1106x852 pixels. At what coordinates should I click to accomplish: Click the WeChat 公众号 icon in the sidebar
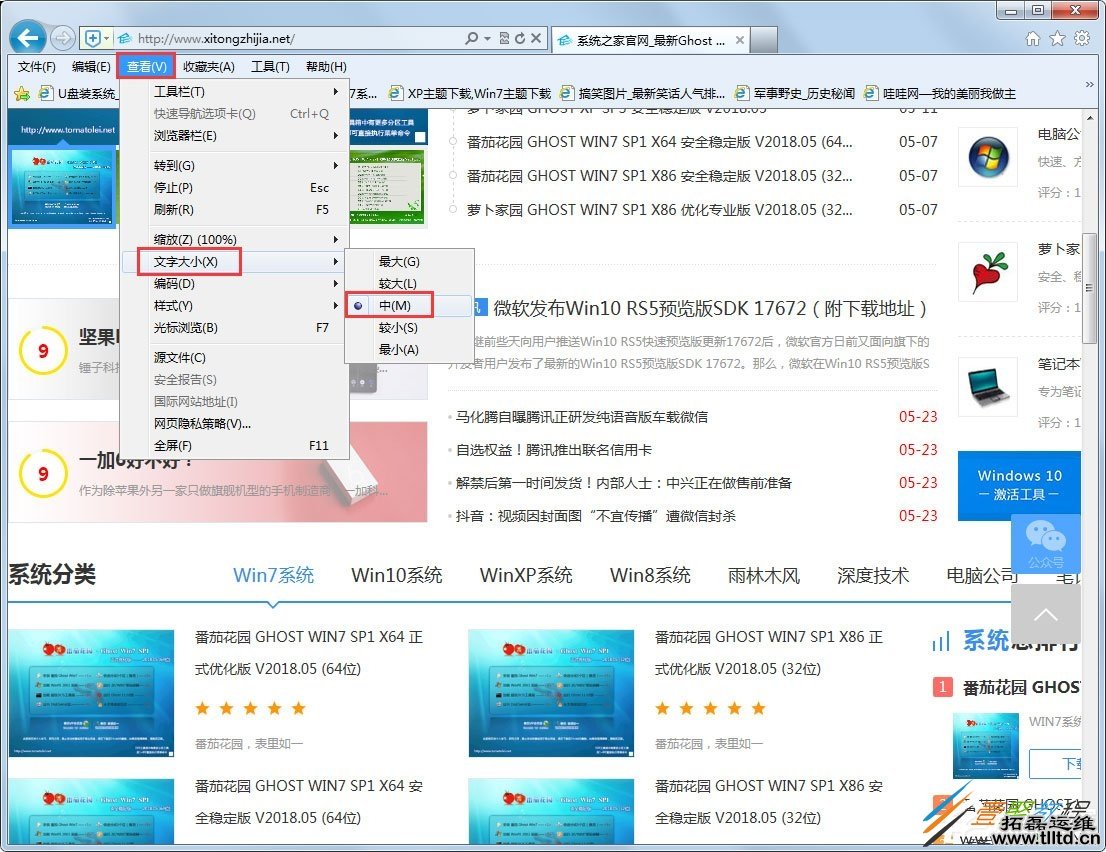1046,543
